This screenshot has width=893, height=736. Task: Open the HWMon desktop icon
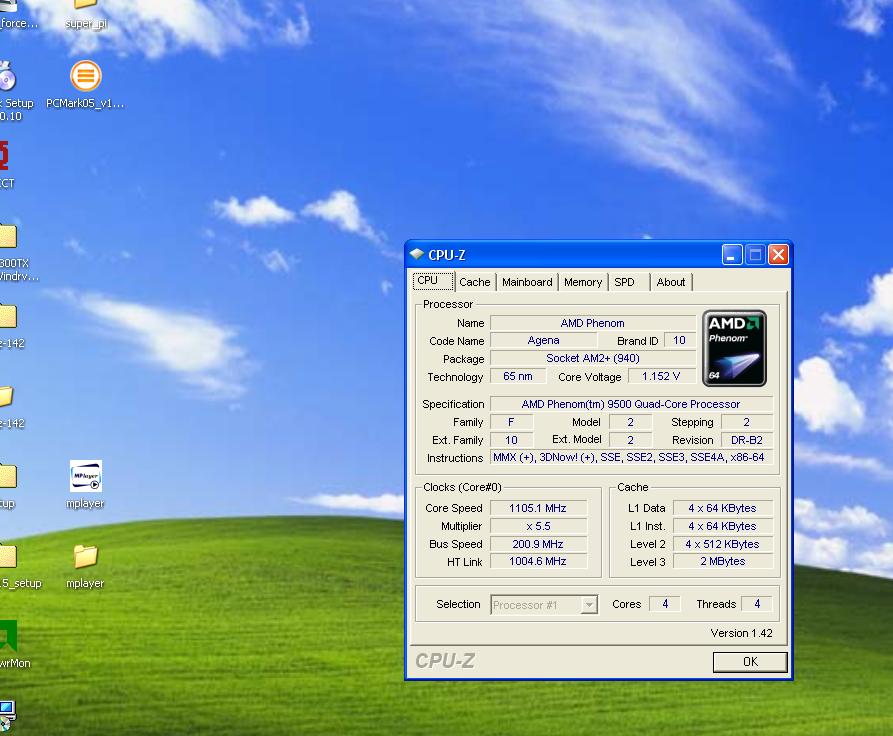[x=8, y=636]
